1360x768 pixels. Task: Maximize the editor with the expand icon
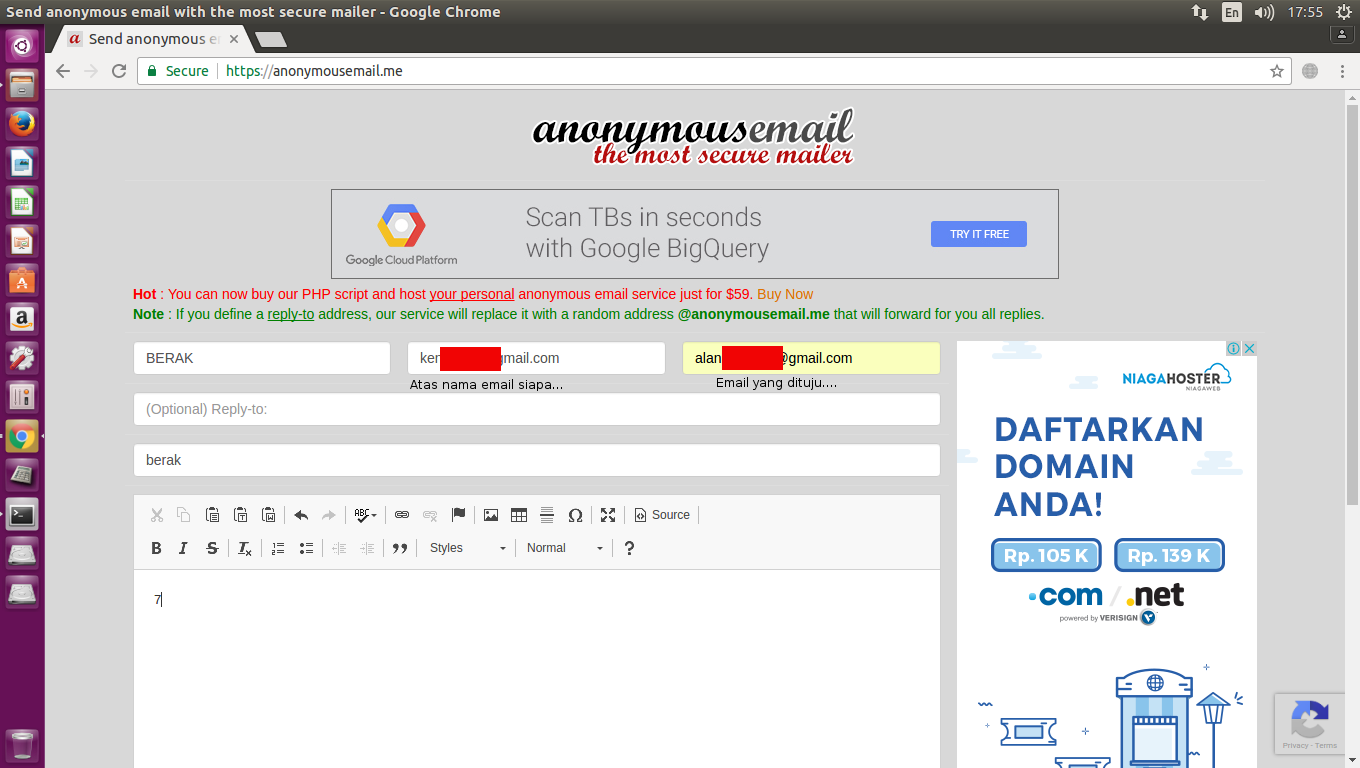click(x=608, y=515)
